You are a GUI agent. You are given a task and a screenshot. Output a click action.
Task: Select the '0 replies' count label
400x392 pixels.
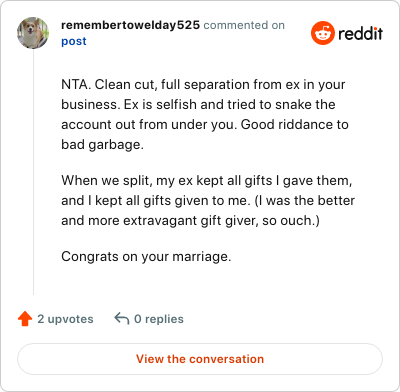click(x=159, y=319)
